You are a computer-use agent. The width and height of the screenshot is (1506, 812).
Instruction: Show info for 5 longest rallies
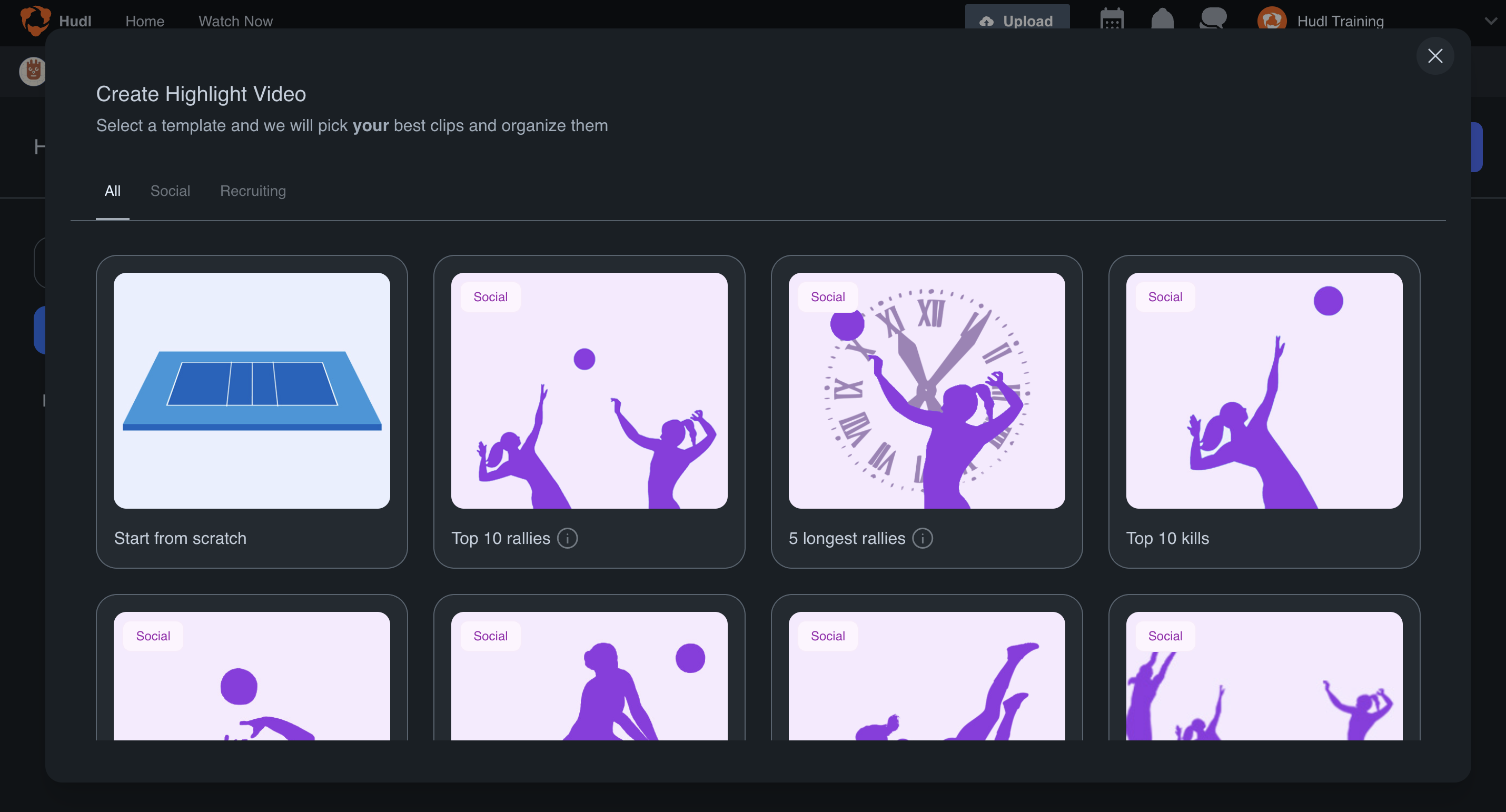tap(923, 538)
